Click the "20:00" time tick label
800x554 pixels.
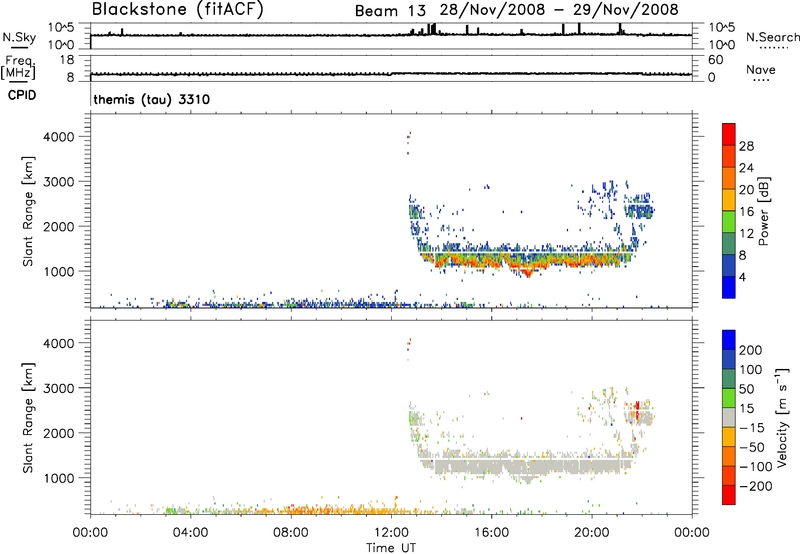pos(592,533)
